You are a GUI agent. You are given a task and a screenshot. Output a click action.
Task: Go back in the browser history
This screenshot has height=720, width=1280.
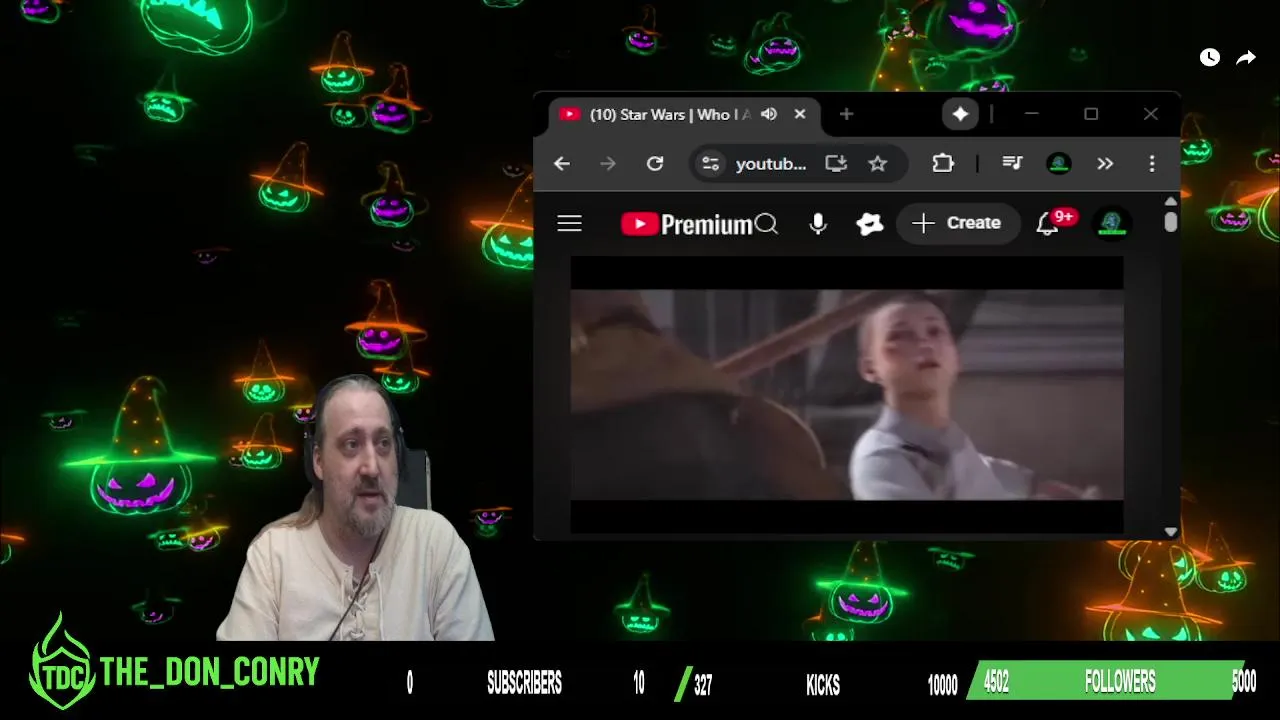pyautogui.click(x=562, y=164)
